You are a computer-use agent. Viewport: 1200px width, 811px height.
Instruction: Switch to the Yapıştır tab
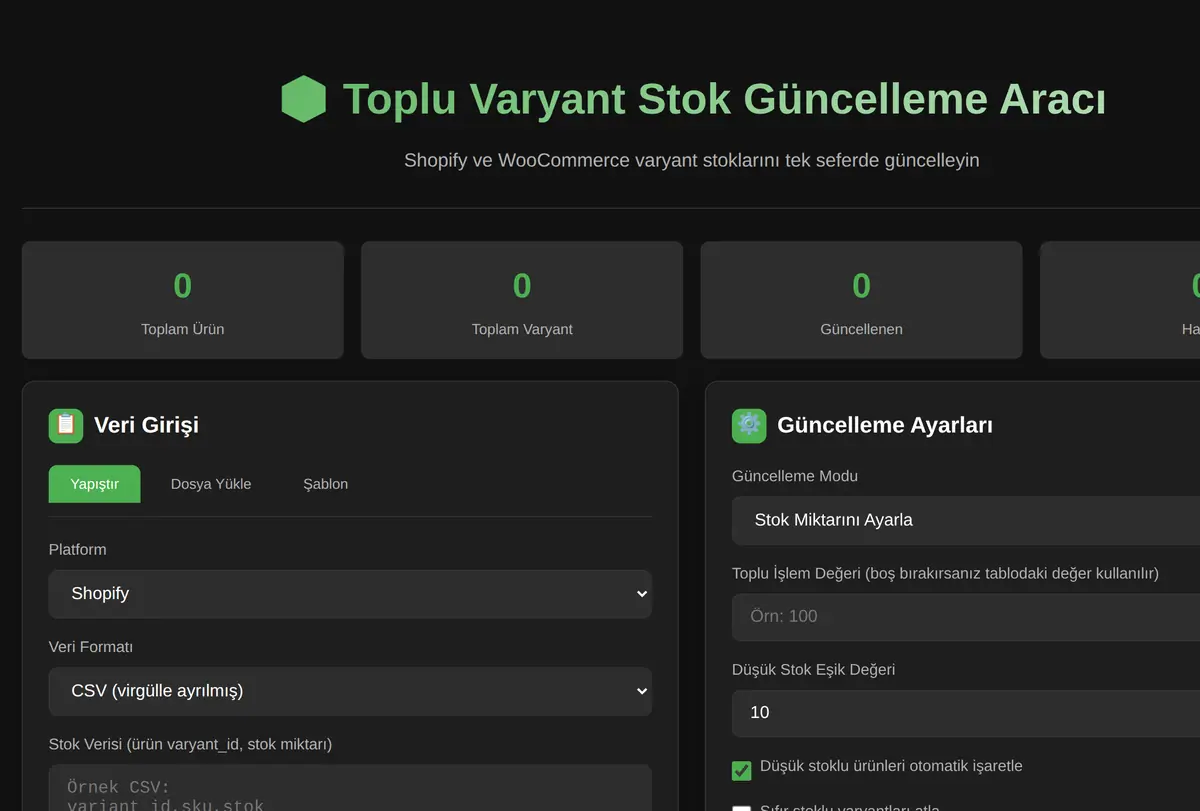(x=95, y=484)
